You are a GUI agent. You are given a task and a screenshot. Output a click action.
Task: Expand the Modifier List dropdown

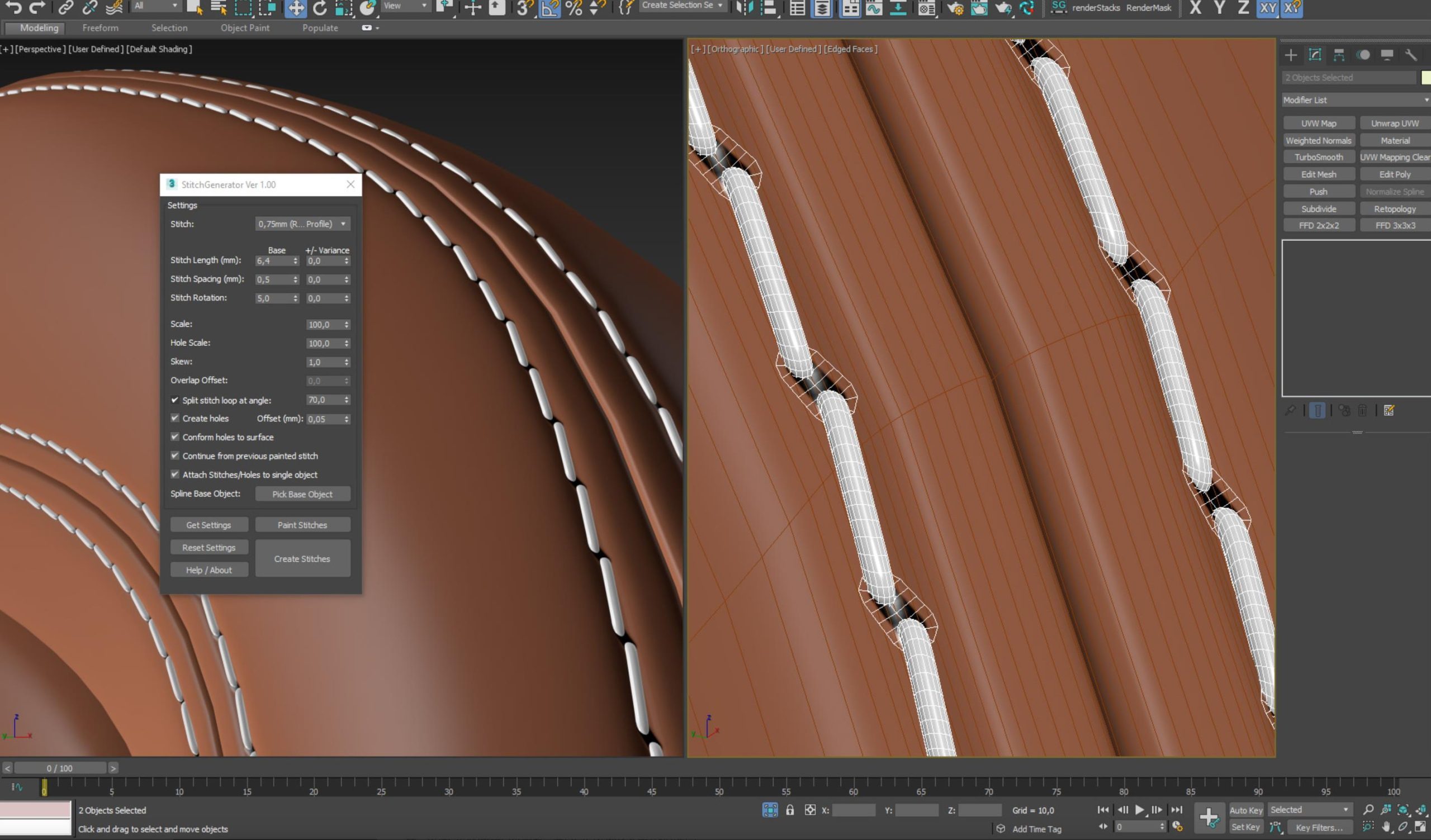tap(1356, 100)
